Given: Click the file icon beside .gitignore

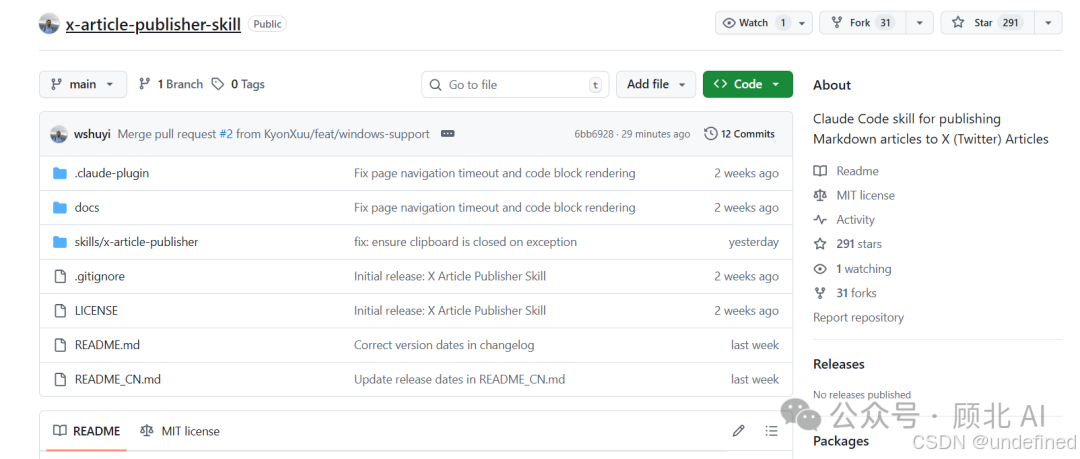Looking at the screenshot, I should click(60, 276).
